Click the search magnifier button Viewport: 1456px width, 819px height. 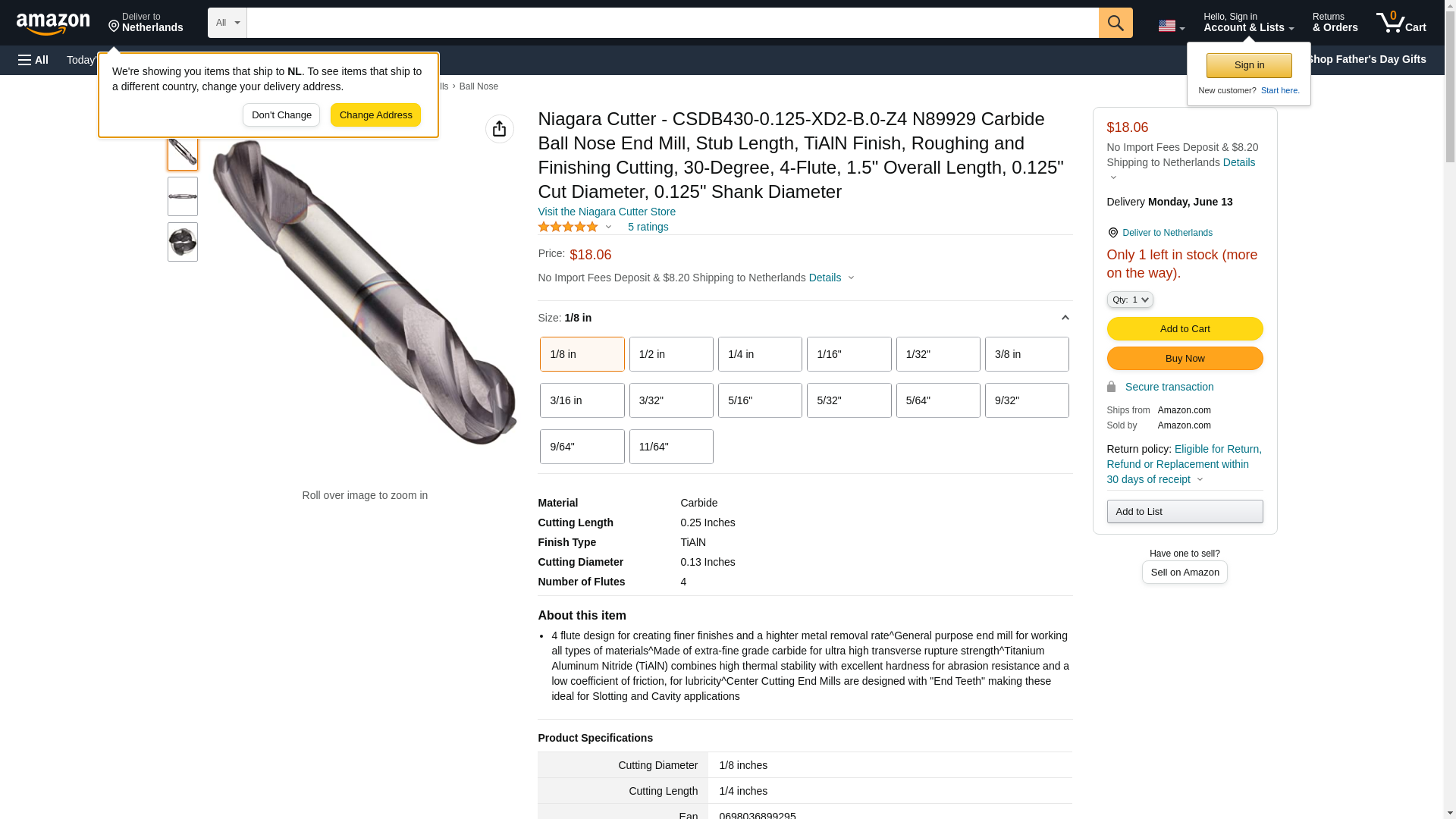point(1116,23)
